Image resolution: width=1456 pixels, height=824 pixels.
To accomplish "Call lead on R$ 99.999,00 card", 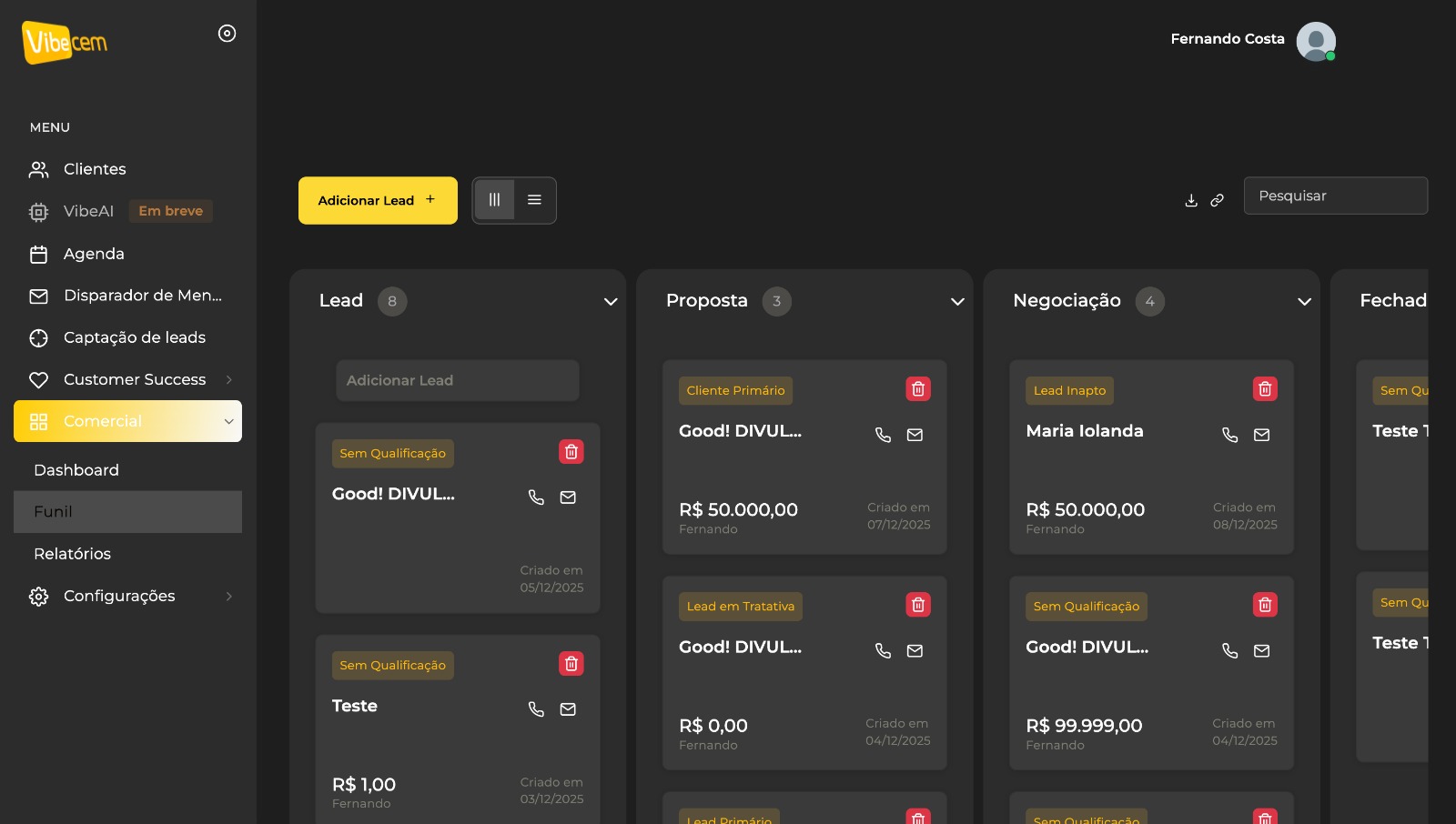I will point(1229,650).
